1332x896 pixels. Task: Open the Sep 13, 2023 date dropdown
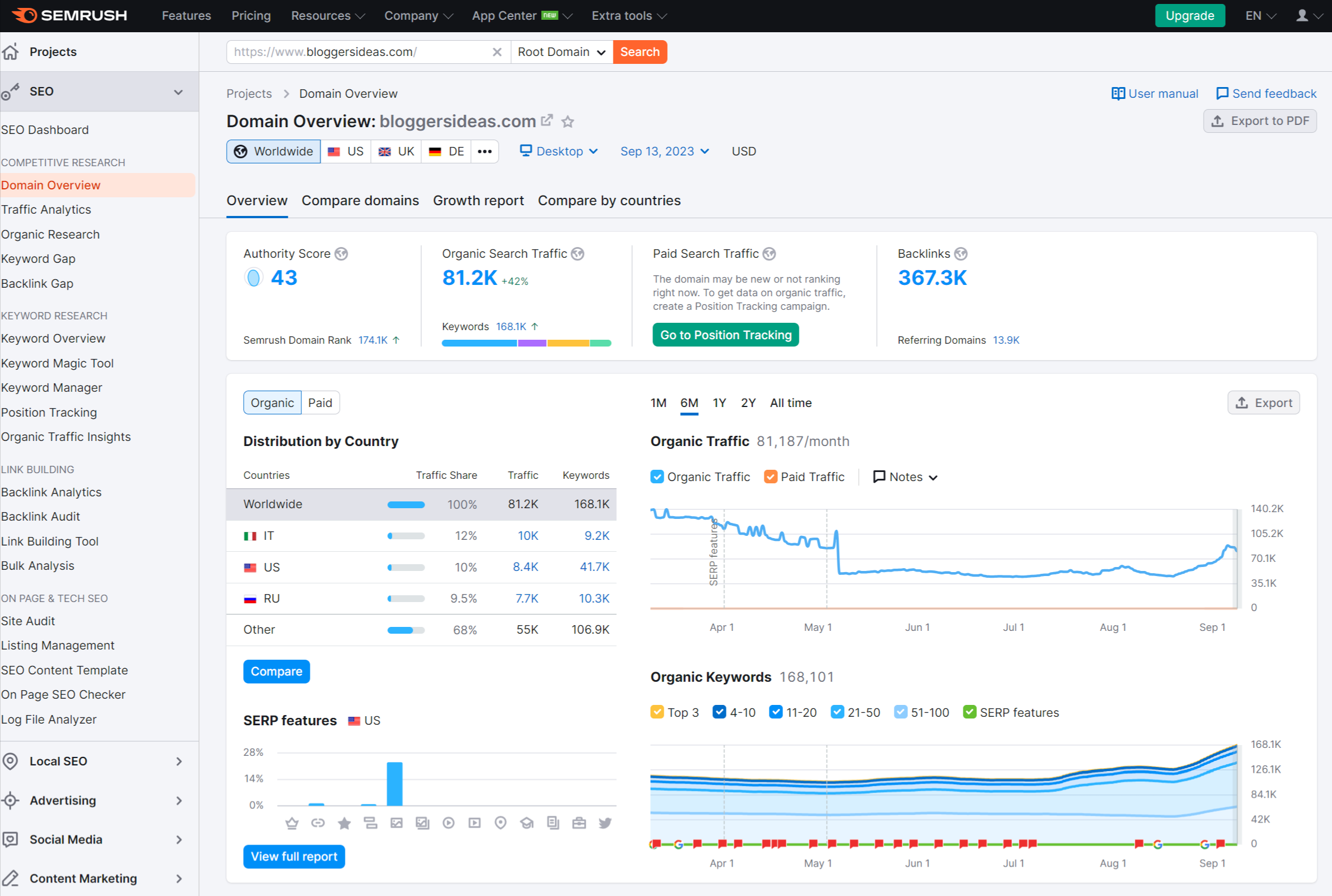(x=664, y=152)
